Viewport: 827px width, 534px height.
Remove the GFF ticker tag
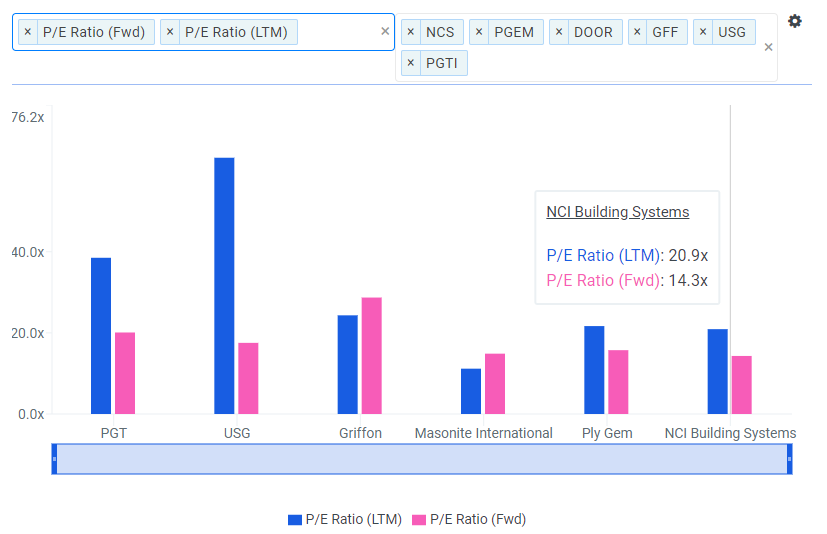point(637,32)
